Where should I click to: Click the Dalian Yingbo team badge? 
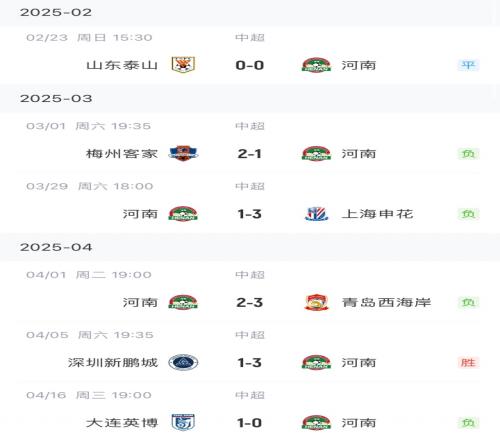point(183,423)
